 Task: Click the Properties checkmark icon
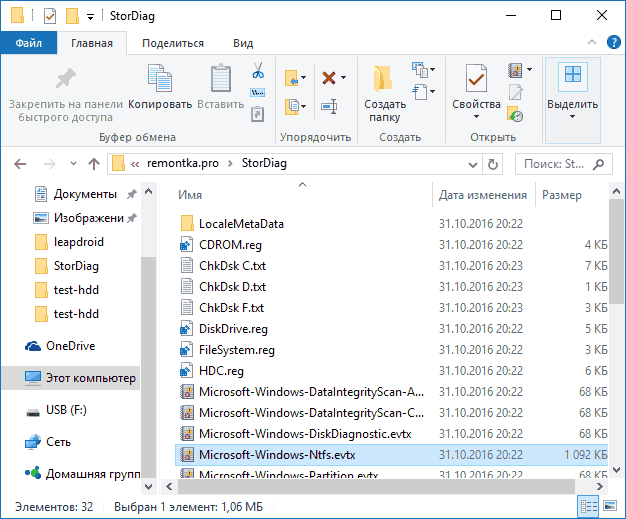point(476,78)
